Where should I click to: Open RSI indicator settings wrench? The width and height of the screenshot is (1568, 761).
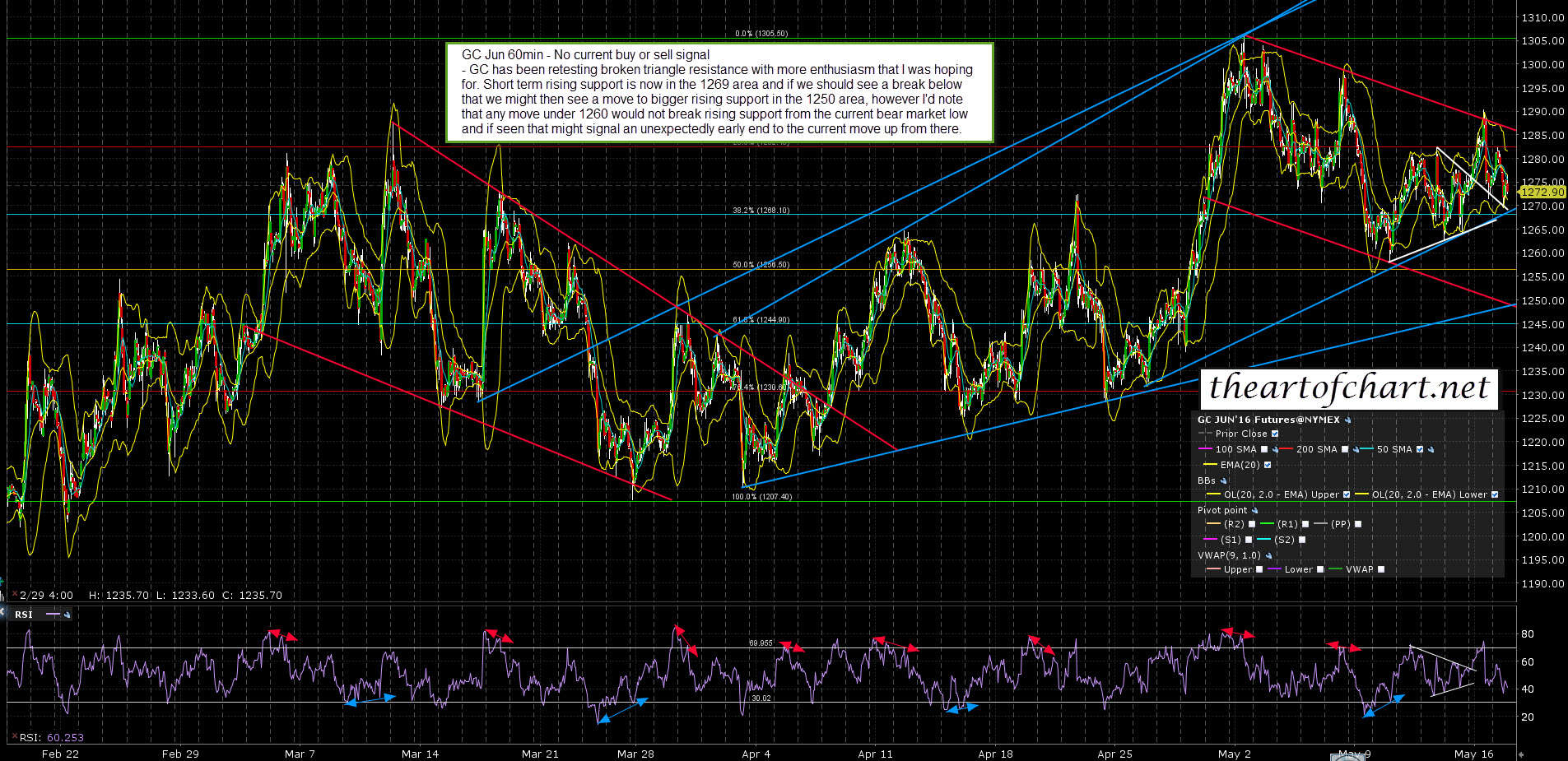(x=67, y=615)
